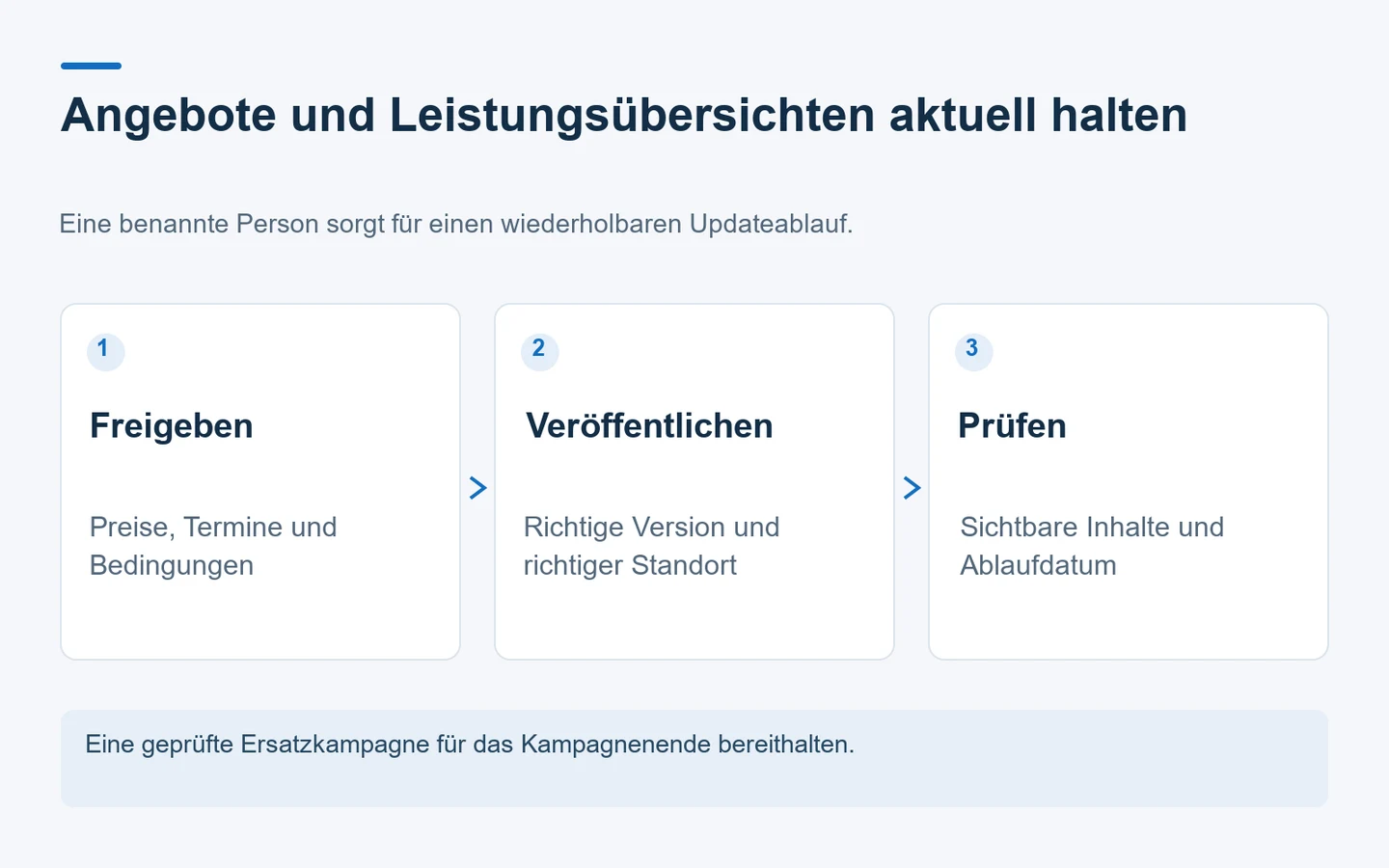This screenshot has height=868, width=1389.
Task: Click the step 1 number badge
Action: (x=106, y=351)
